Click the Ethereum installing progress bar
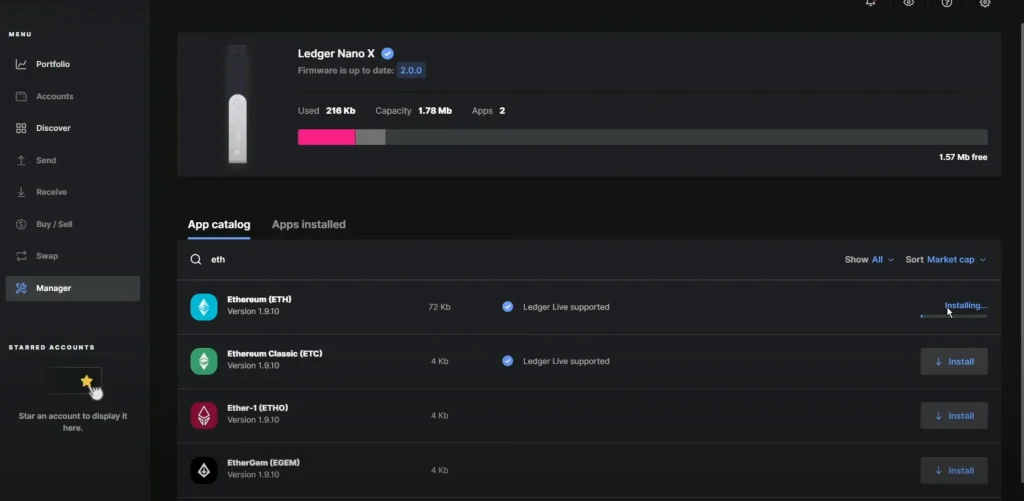The image size is (1024, 501). [x=953, y=316]
